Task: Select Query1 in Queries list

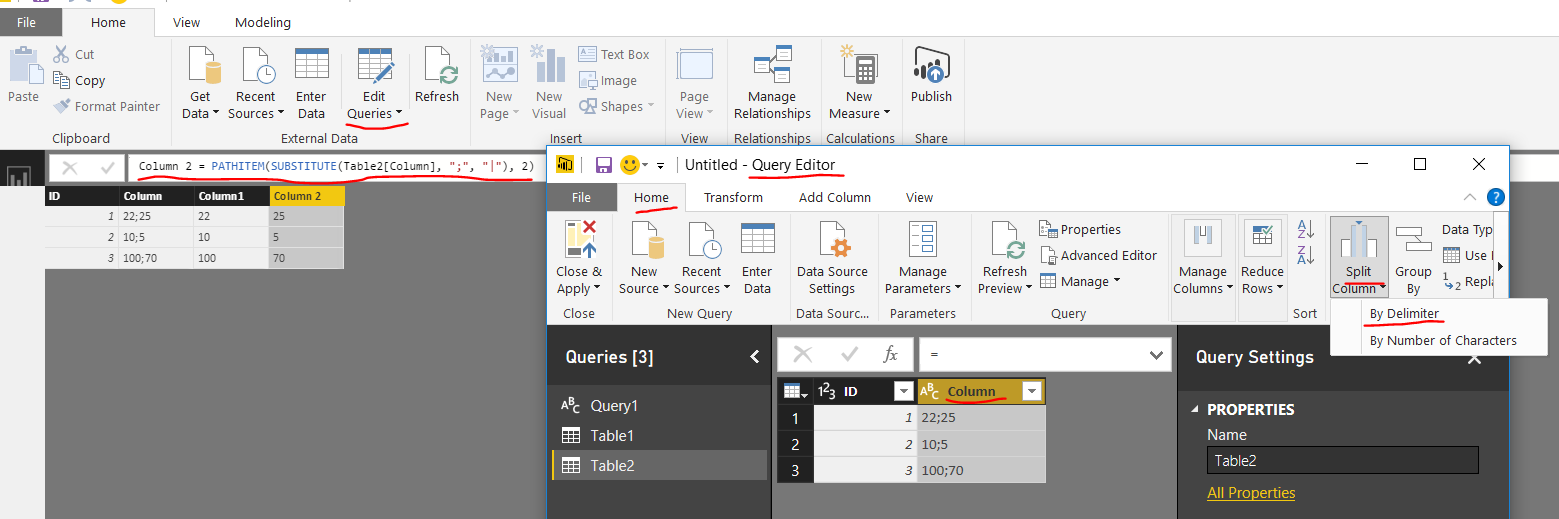Action: coord(660,405)
